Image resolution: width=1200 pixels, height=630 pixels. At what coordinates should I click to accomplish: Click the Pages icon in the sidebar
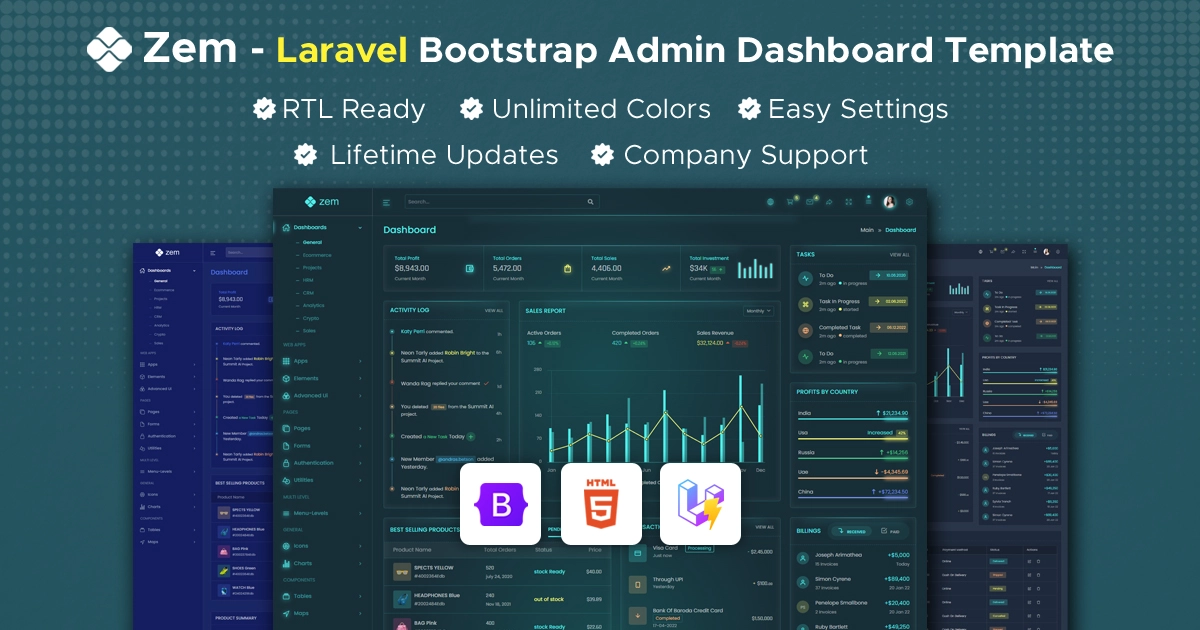286,428
